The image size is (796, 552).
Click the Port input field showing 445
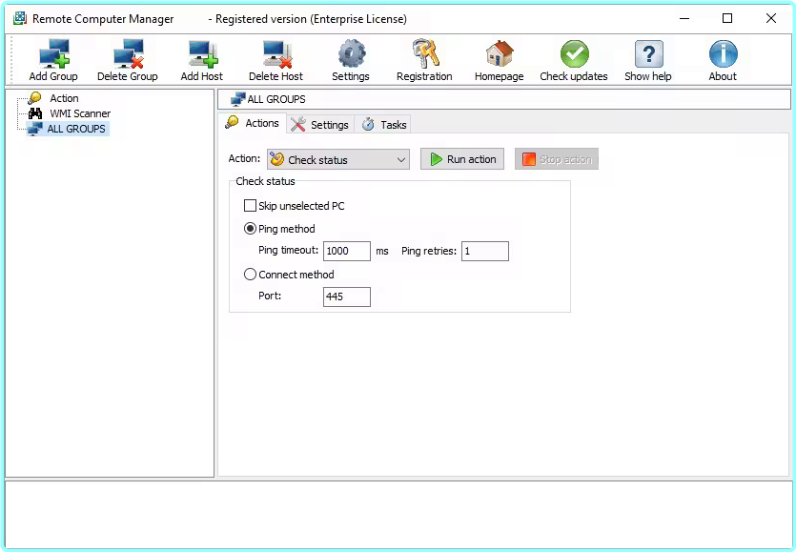(347, 297)
